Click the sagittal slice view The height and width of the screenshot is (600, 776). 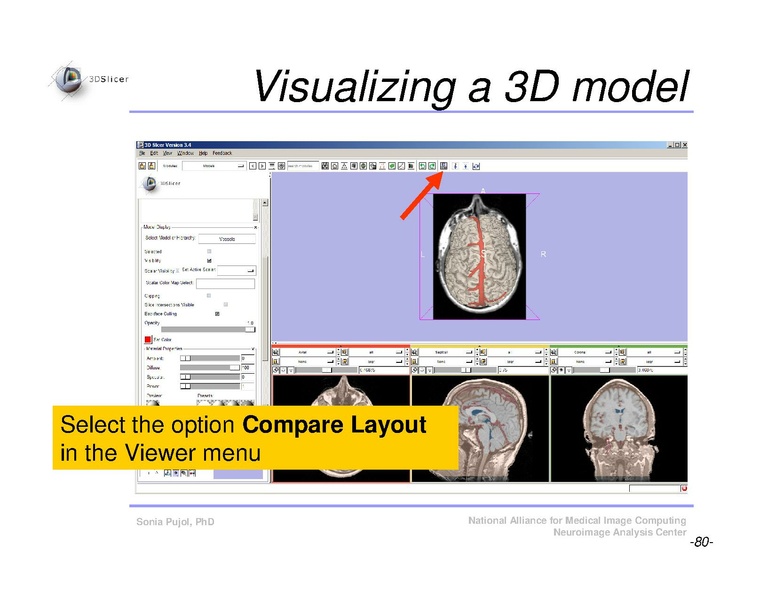click(x=503, y=428)
